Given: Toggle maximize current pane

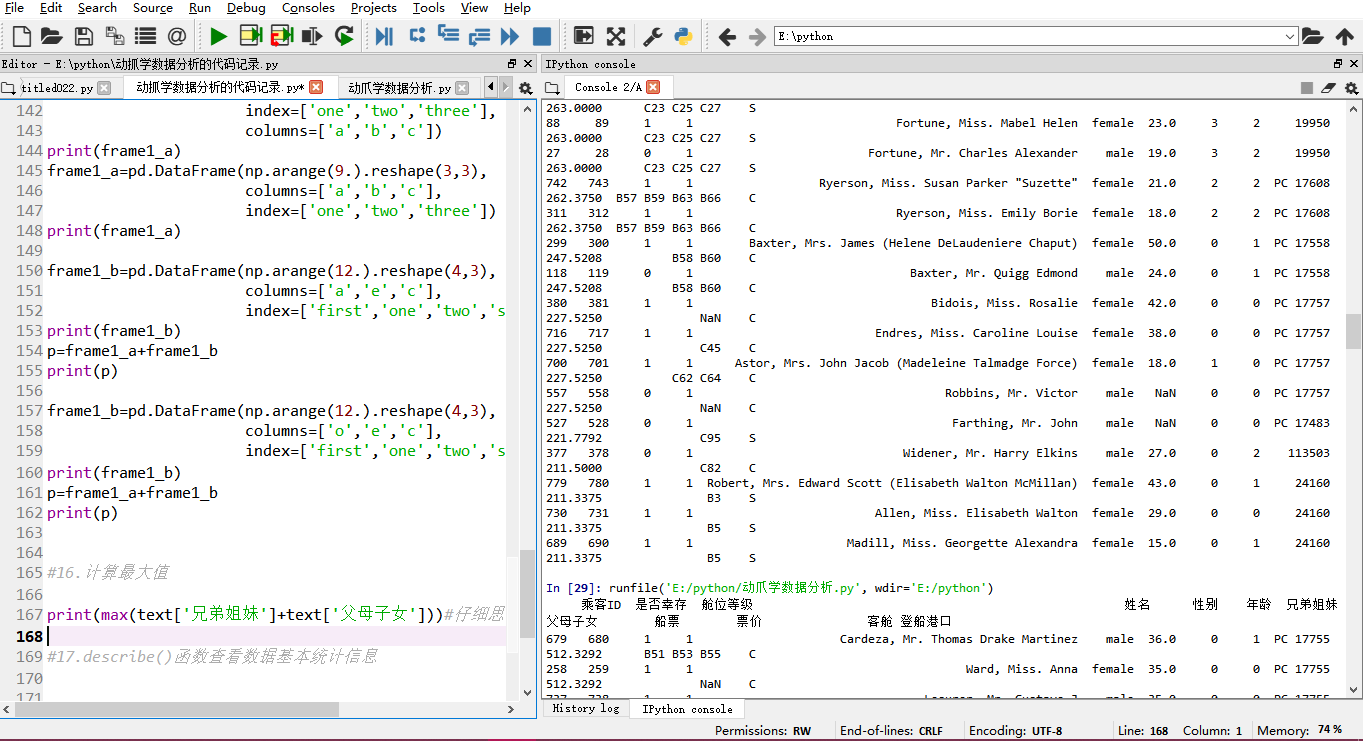Looking at the screenshot, I should coord(584,37).
